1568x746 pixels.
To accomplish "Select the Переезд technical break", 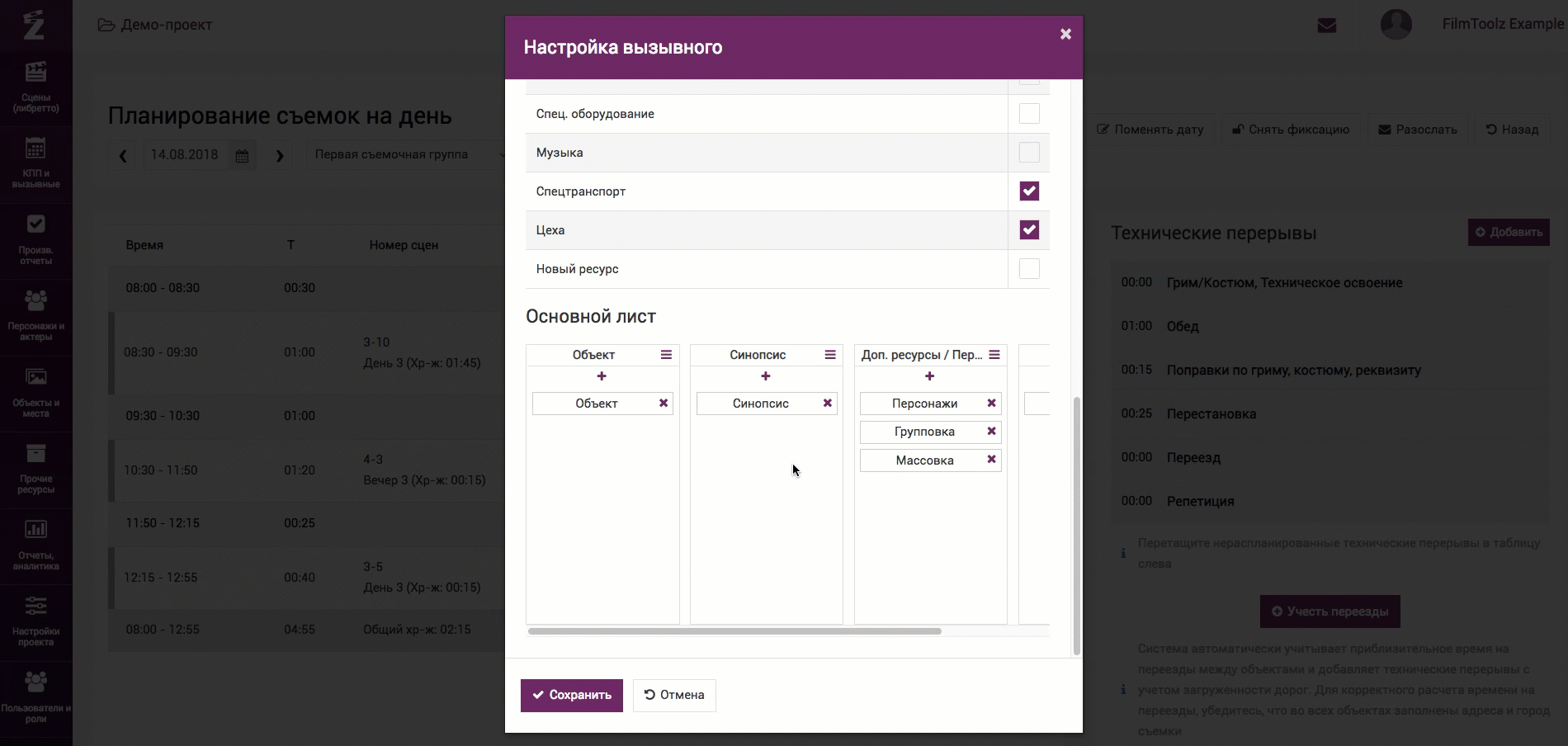I will click(x=1329, y=458).
